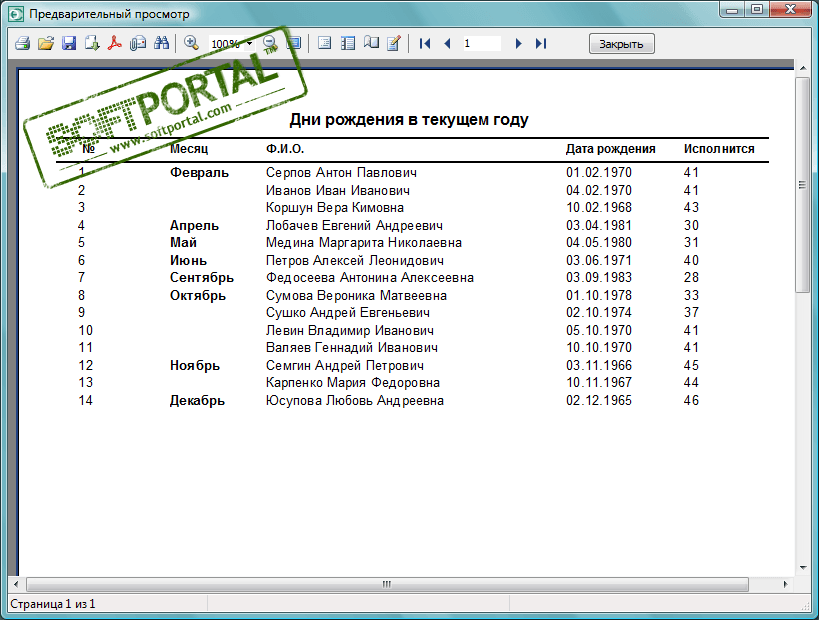Click the vertical scrollbar down arrow
The width and height of the screenshot is (819, 620).
(802, 568)
